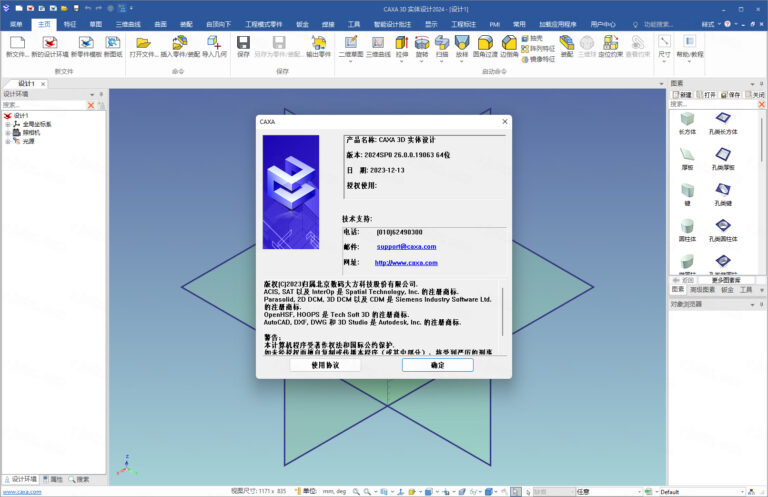
Task: Expand the 光源 tree node
Action: tap(8, 141)
